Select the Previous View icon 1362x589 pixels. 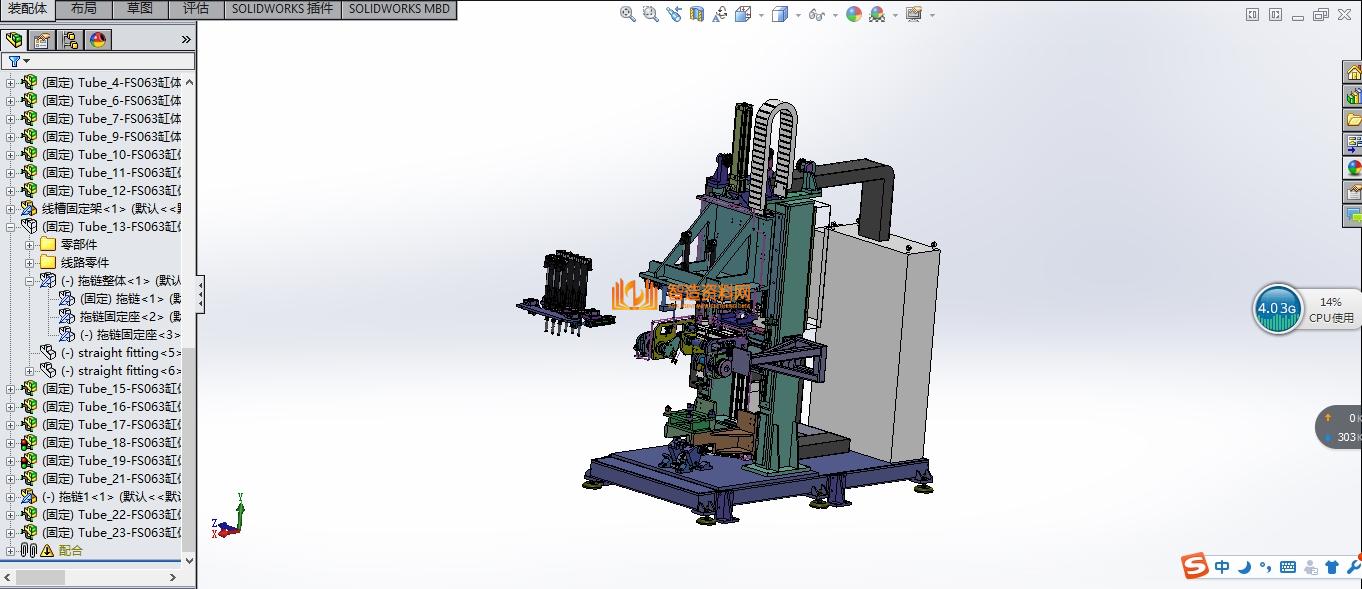[x=673, y=14]
